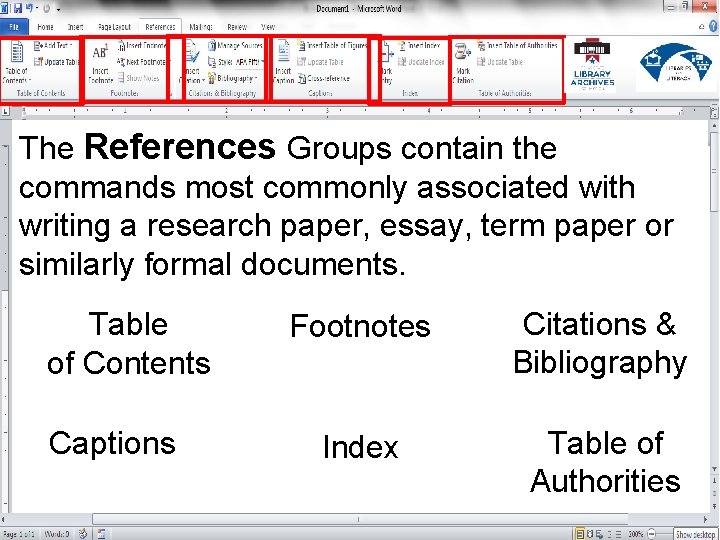This screenshot has width=720, height=540.
Task: Click the macro recording status bar icon
Action: (x=101, y=534)
